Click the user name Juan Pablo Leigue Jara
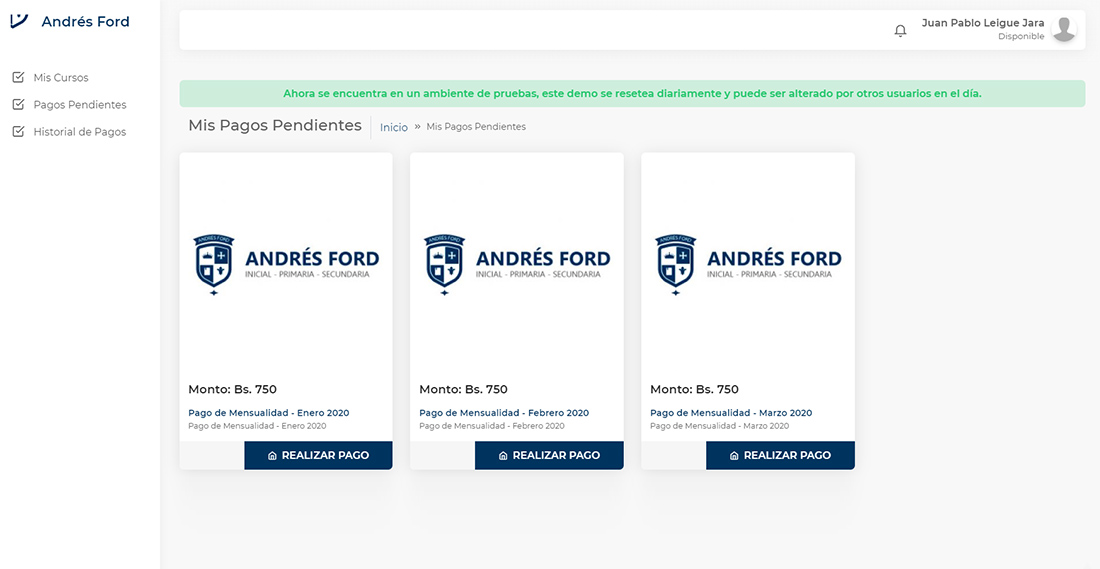Viewport: 1100px width, 569px height. (x=983, y=23)
